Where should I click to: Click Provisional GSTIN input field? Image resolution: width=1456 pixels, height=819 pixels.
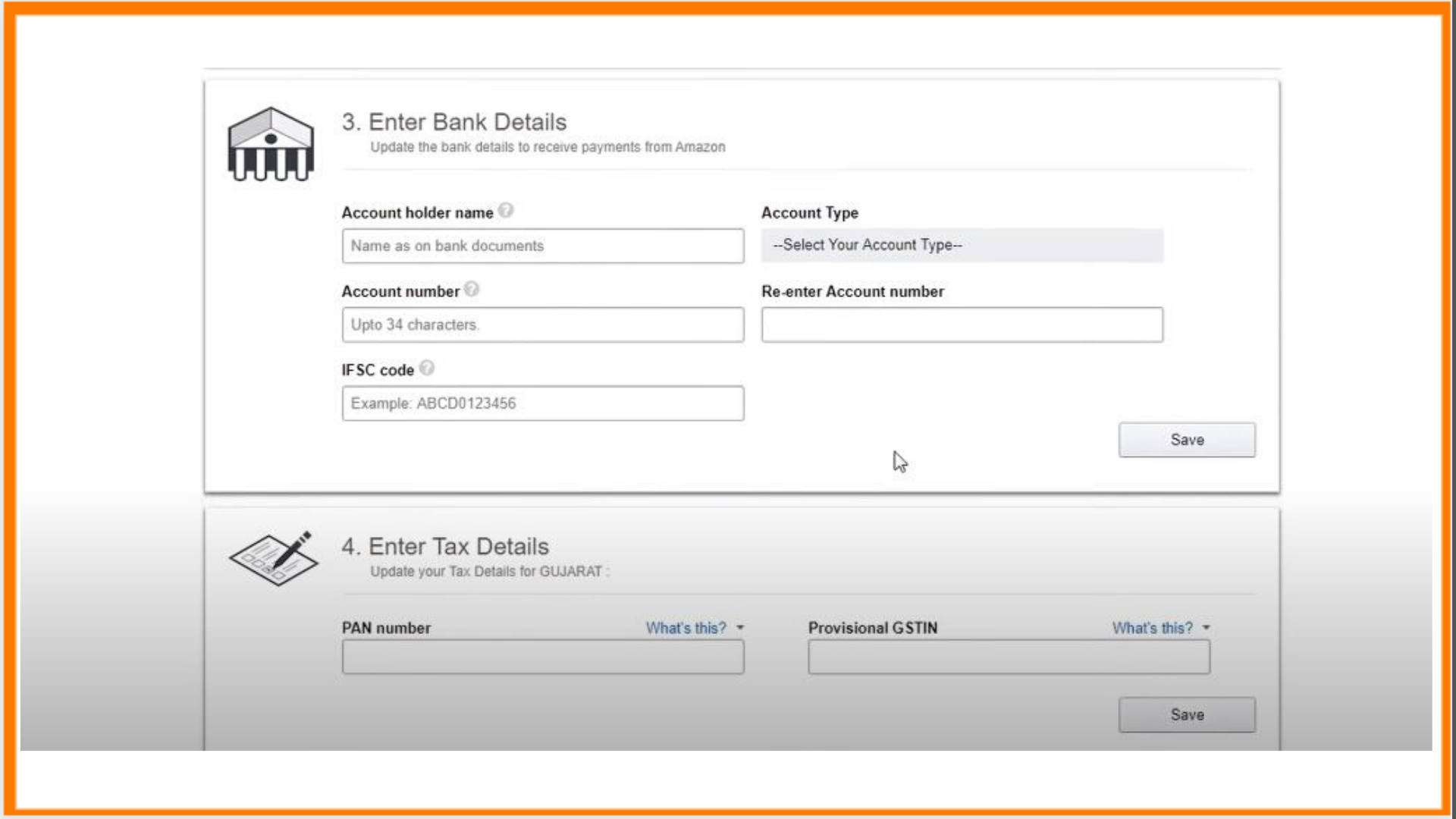pos(1009,656)
